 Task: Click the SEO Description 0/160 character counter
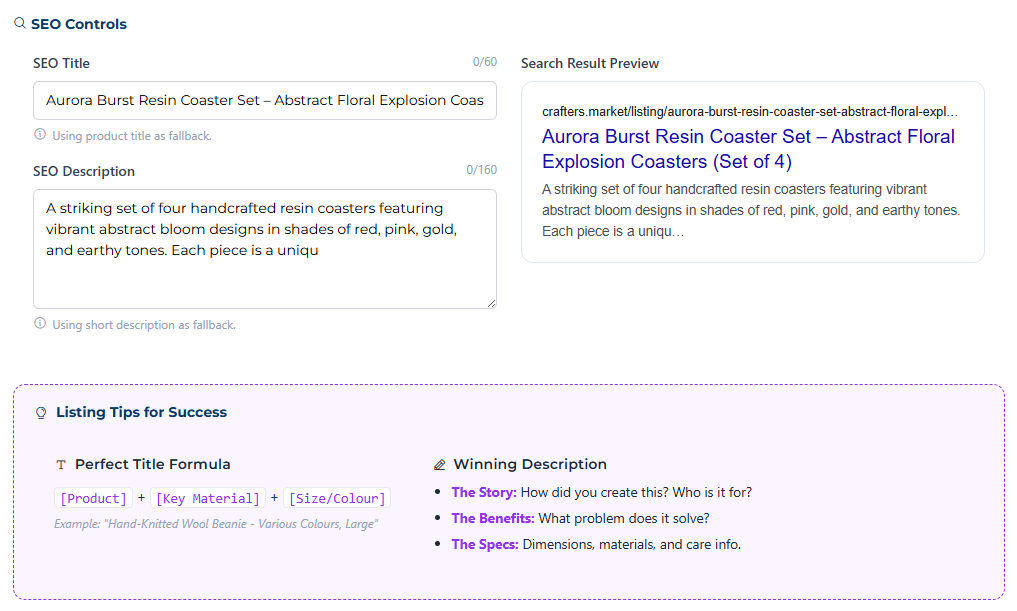481,170
